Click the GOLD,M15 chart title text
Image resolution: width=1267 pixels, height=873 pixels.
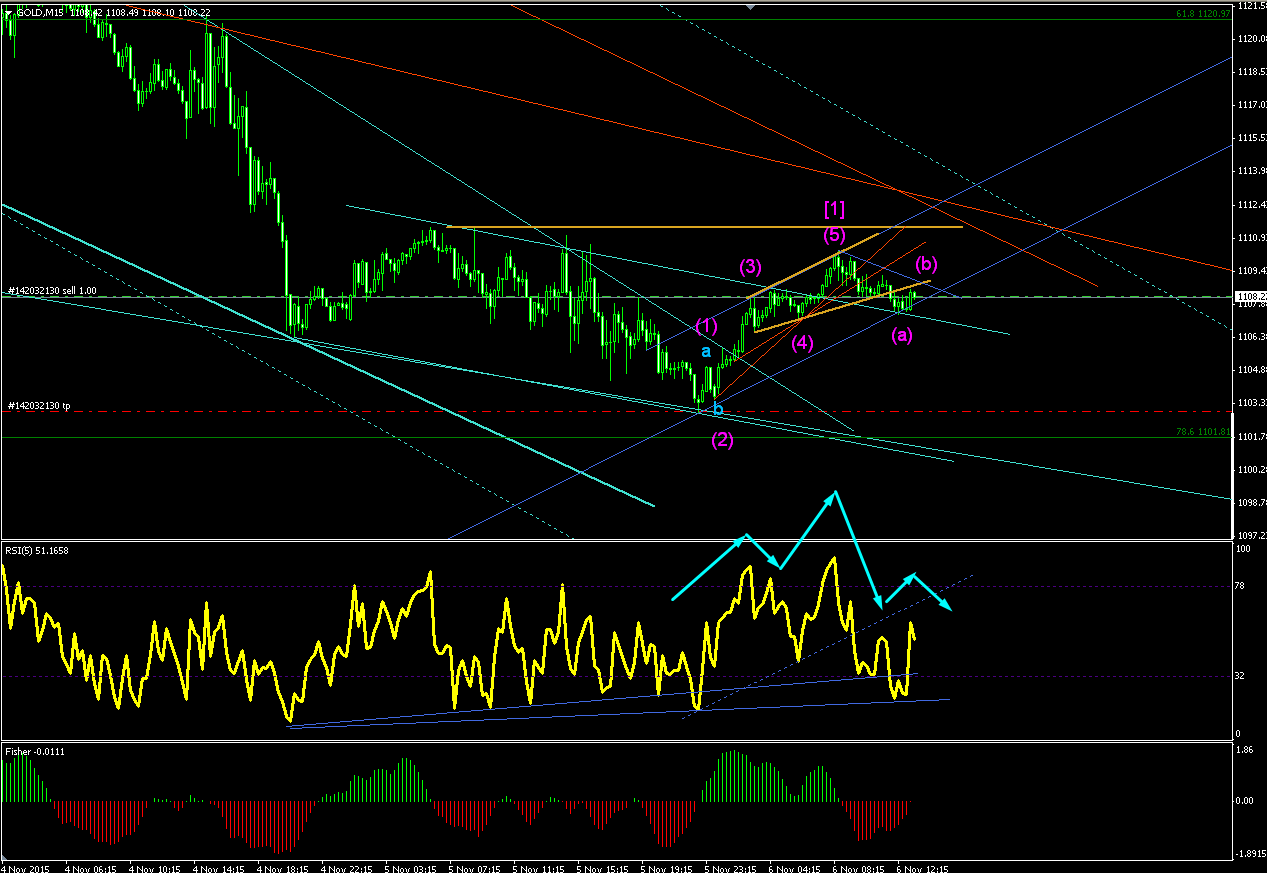[x=41, y=12]
